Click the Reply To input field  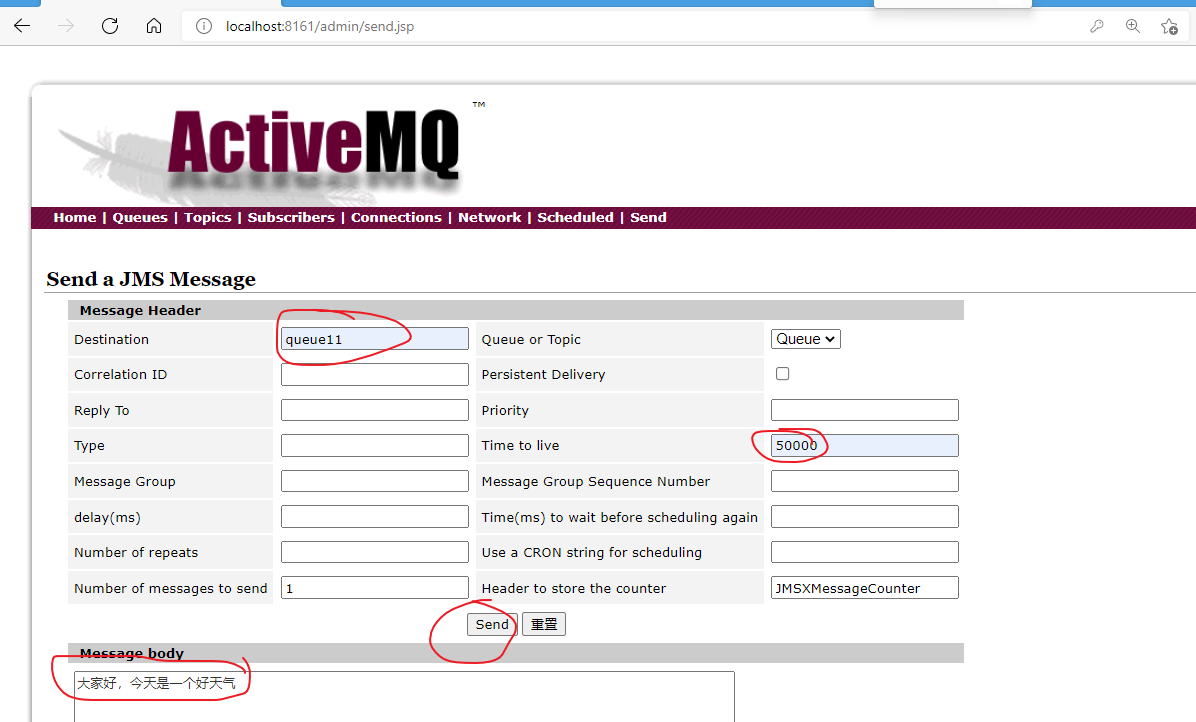pyautogui.click(x=375, y=409)
